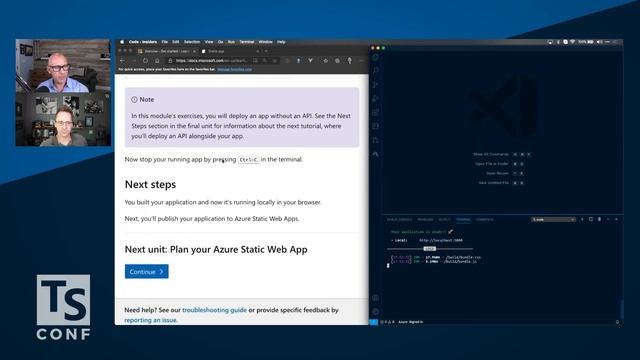
Task: Kill terminal with trash icon
Action: click(599, 220)
